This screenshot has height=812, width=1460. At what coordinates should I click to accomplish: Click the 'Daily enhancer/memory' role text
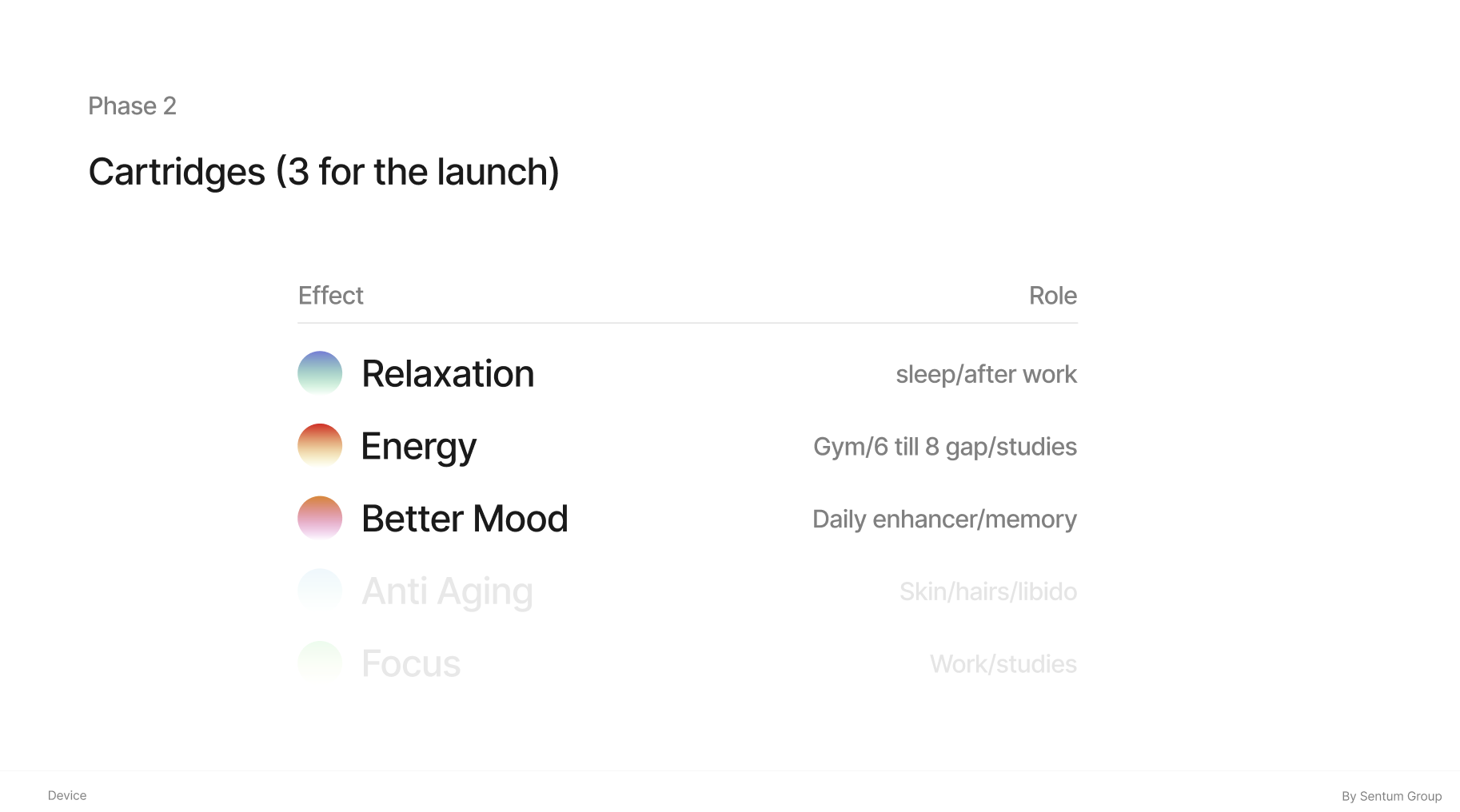(x=944, y=519)
